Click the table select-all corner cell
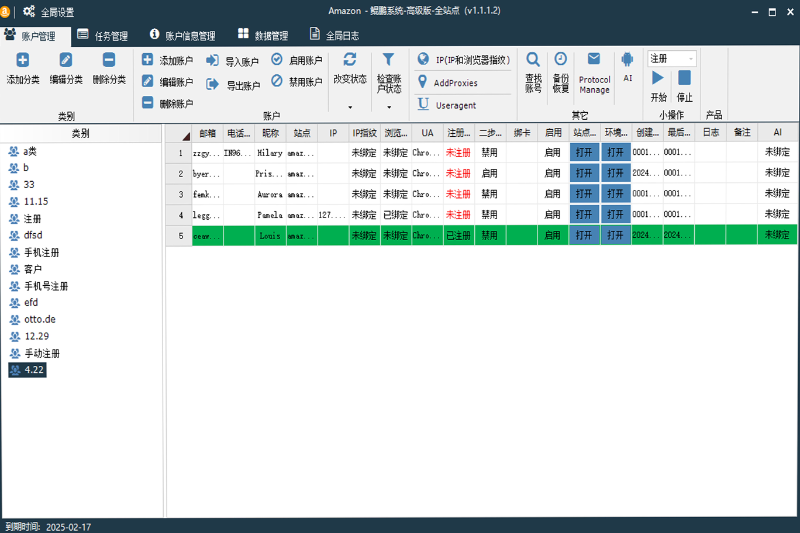The width and height of the screenshot is (800, 533). coord(179,133)
